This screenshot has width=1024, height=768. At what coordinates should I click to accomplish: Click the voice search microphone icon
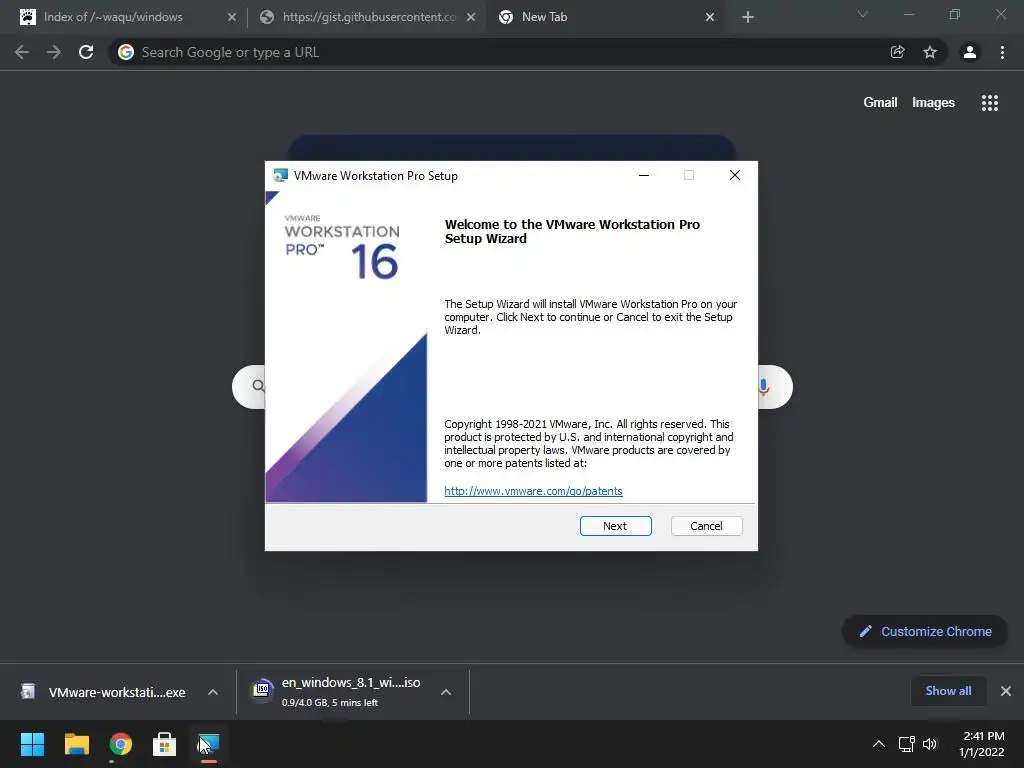pos(763,387)
